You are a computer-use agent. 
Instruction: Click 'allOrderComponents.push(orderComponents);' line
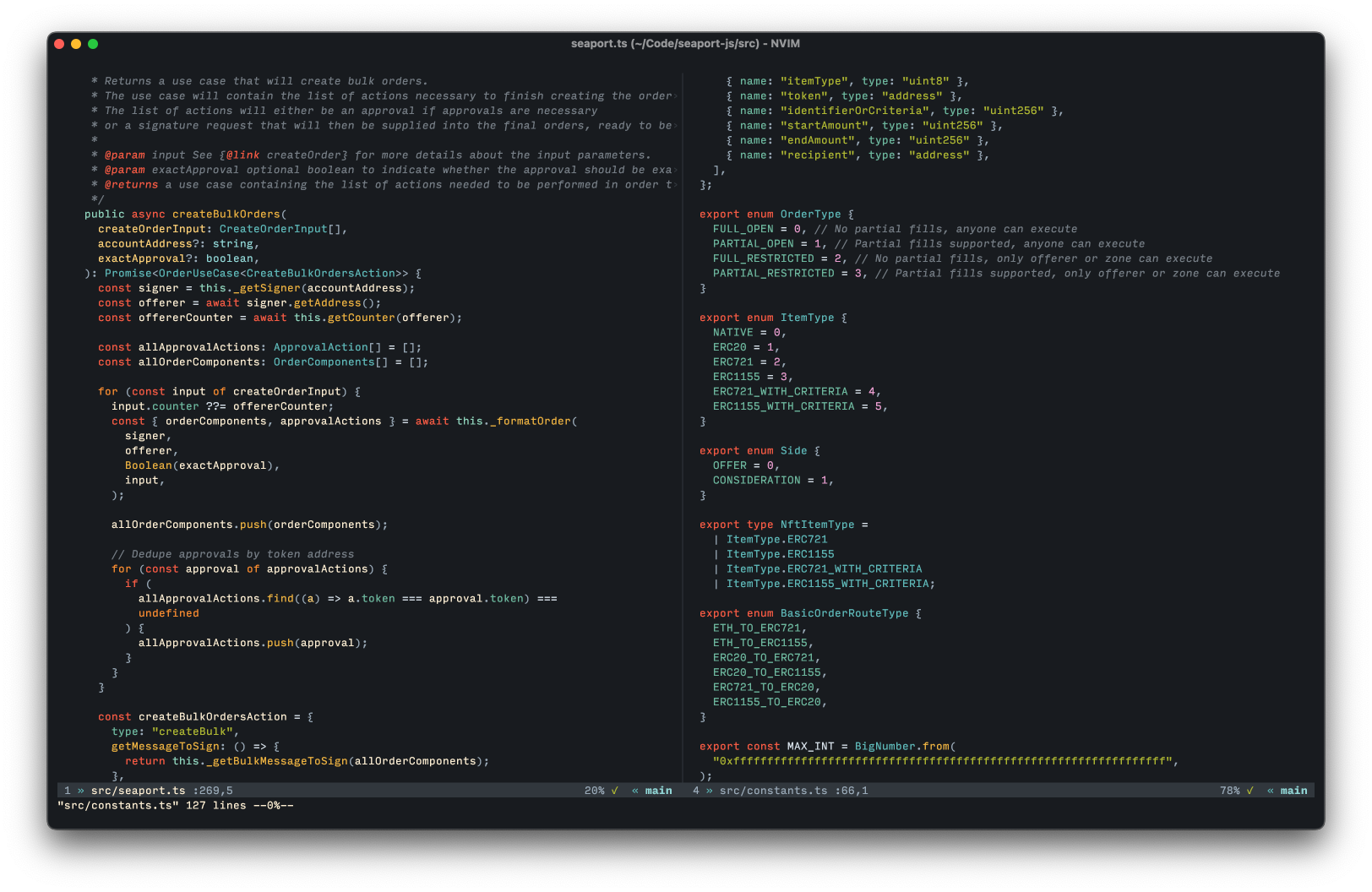250,525
